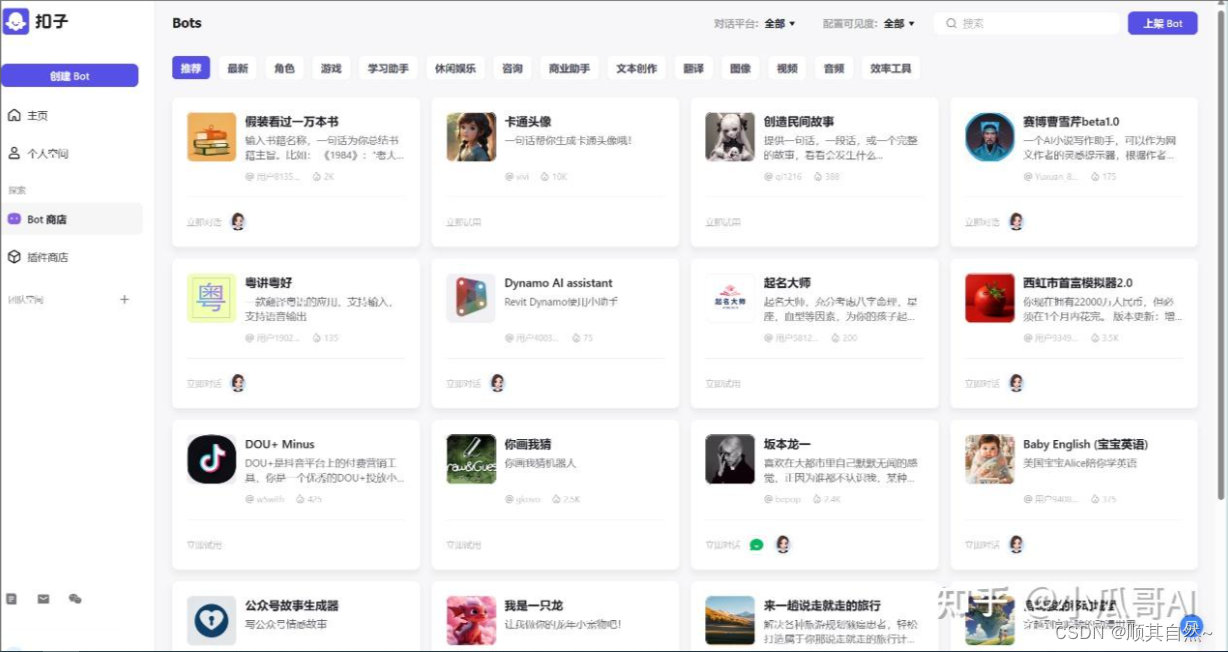Select the 学习助手 category tab
This screenshot has width=1228, height=652.
click(x=388, y=68)
